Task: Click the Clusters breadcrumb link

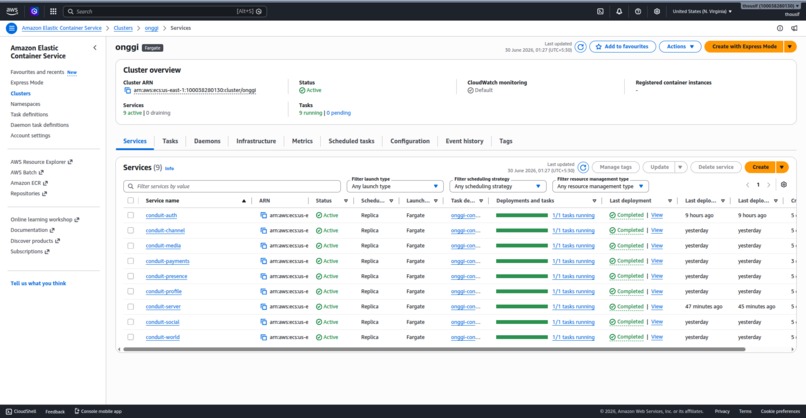Action: pyautogui.click(x=123, y=28)
